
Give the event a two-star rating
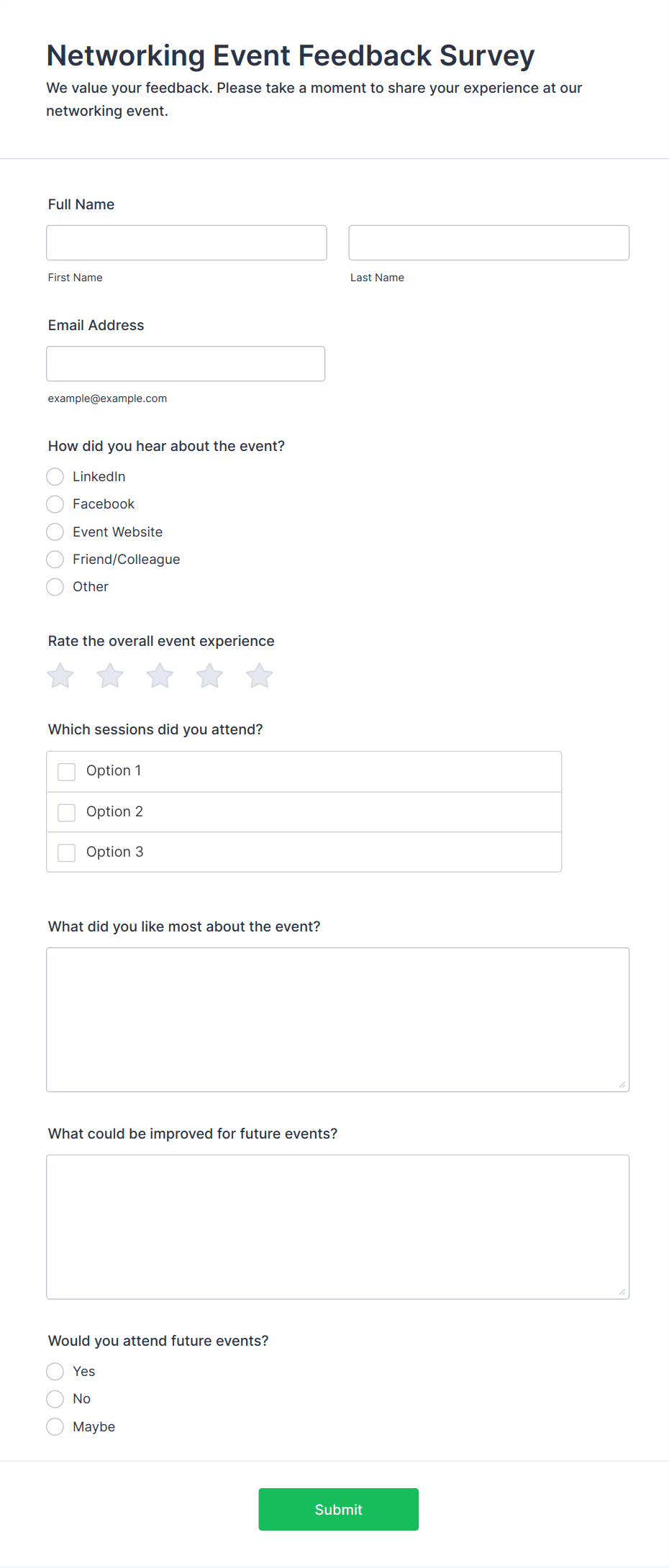(109, 675)
